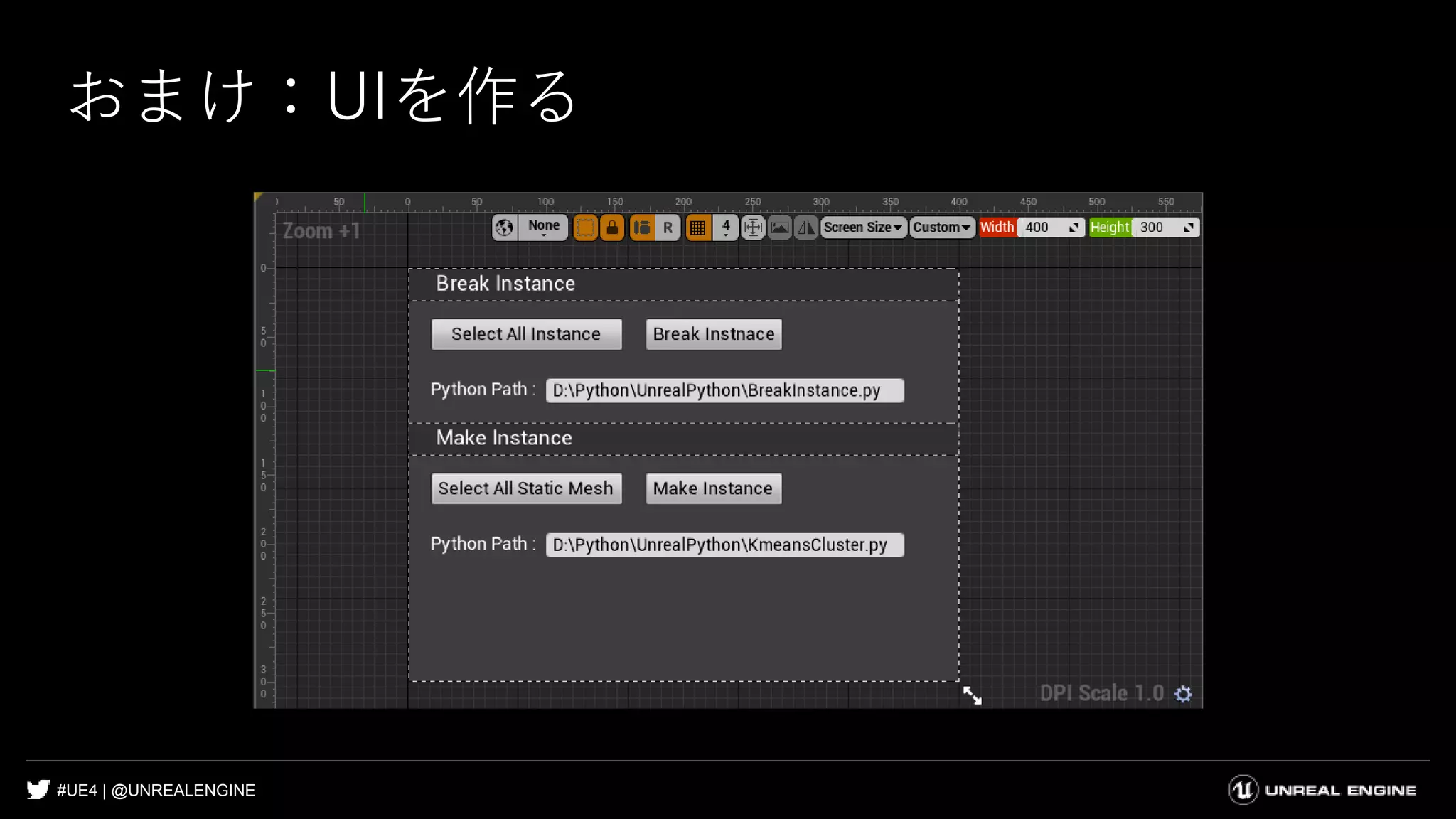Click the Zoom +1 label
This screenshot has height=819, width=1456.
coord(321,231)
